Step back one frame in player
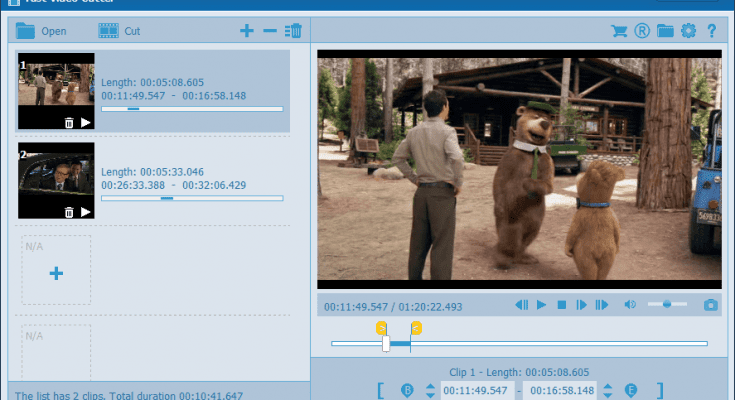The image size is (735, 400). 521,305
